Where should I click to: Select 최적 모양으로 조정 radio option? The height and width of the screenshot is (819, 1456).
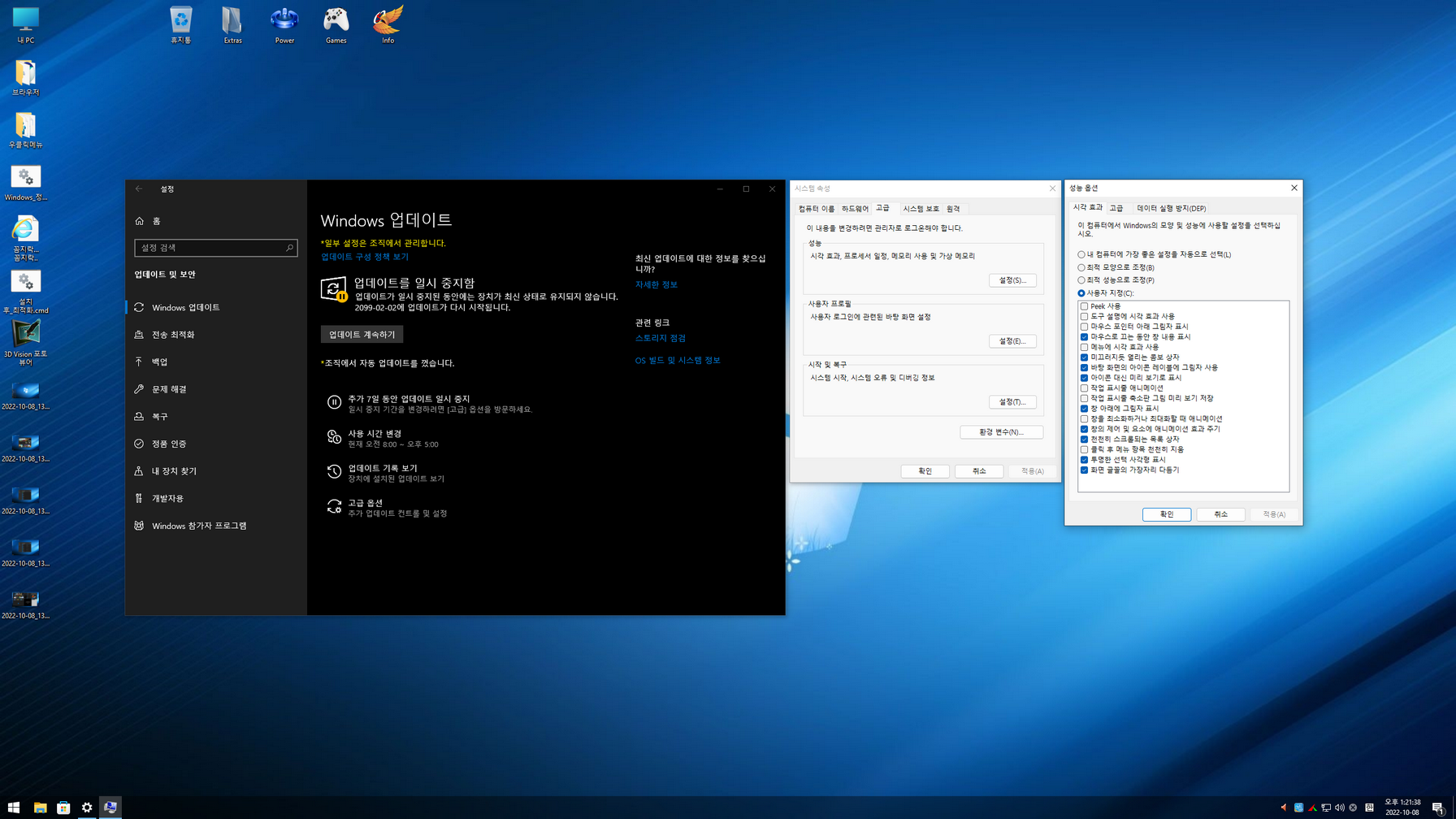(x=1116, y=267)
